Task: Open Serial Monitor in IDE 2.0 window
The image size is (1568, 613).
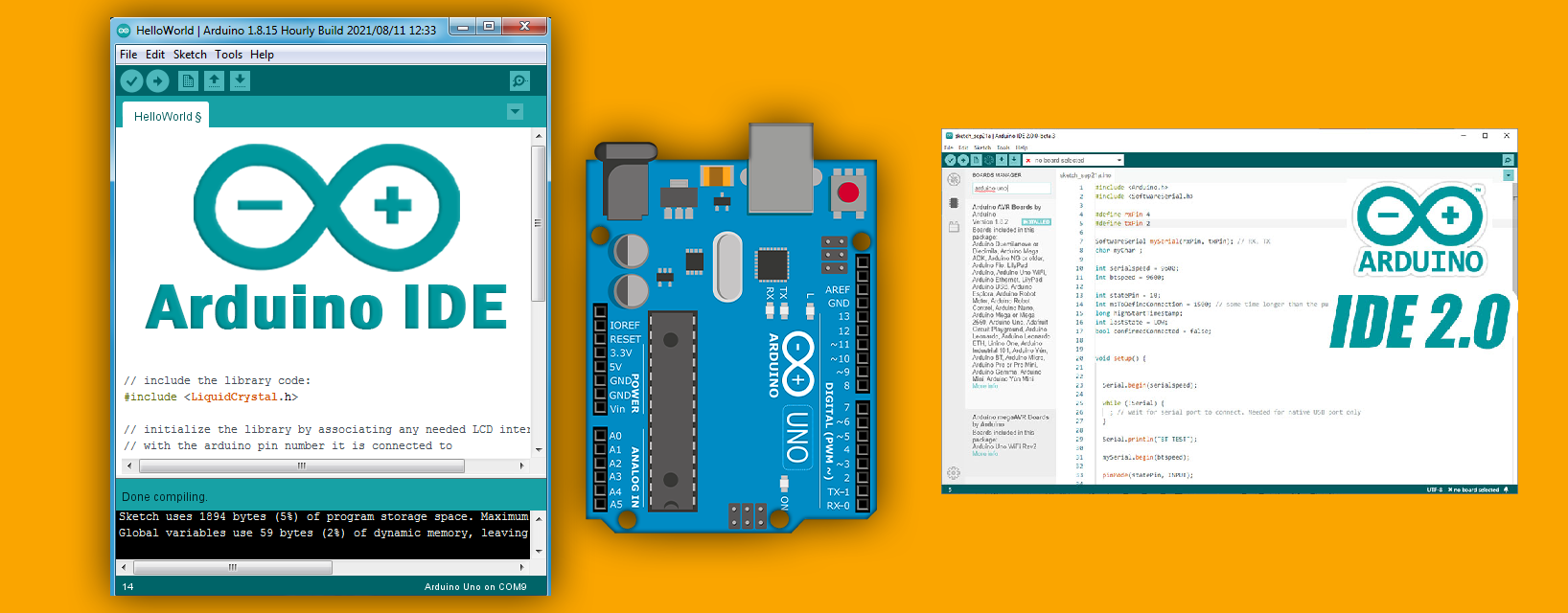Action: 1508,160
